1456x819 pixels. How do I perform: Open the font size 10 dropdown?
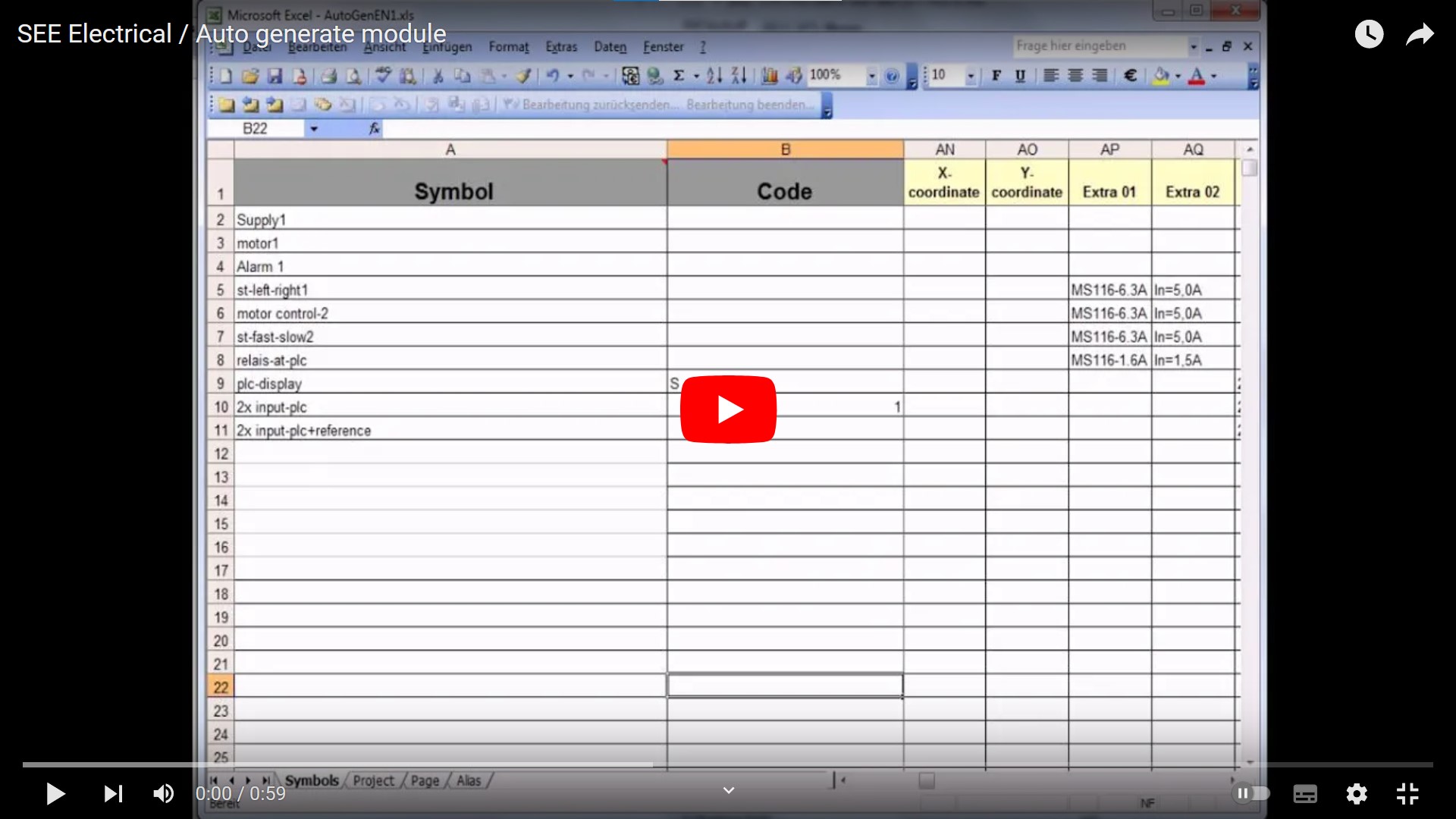point(971,76)
